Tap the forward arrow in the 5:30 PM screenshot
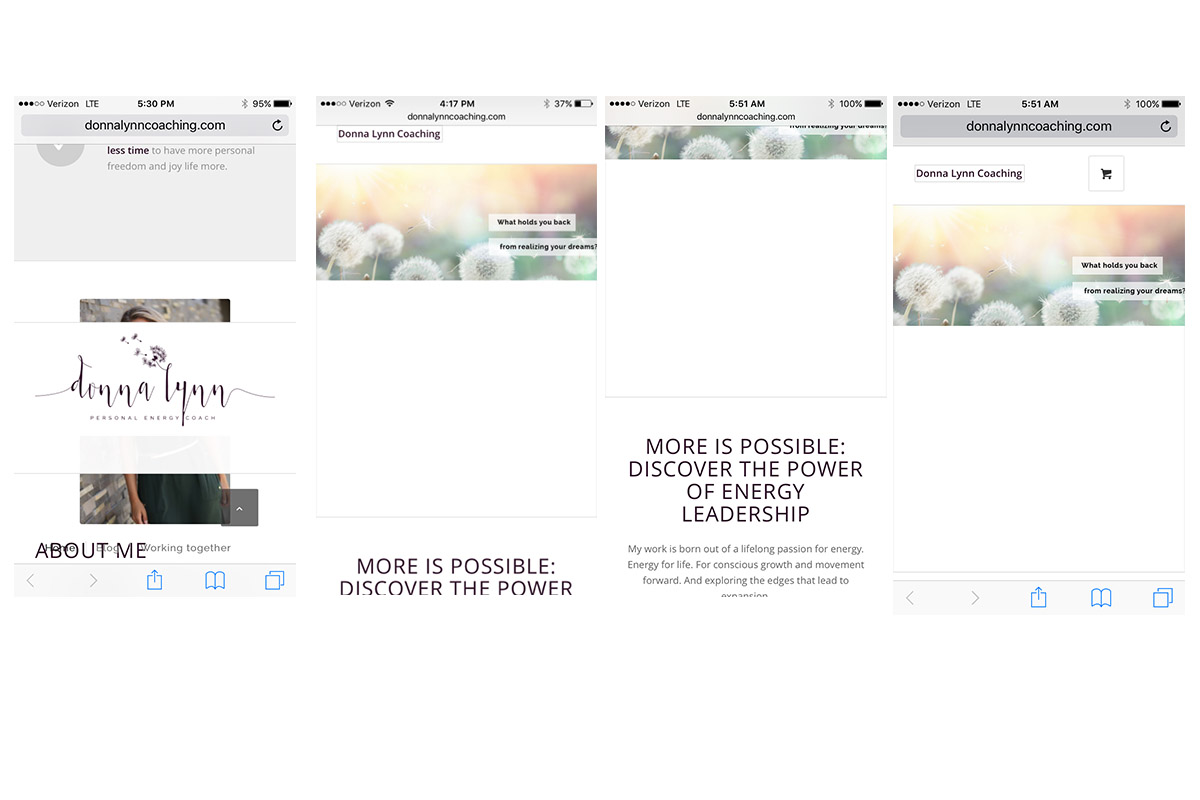 tap(93, 581)
